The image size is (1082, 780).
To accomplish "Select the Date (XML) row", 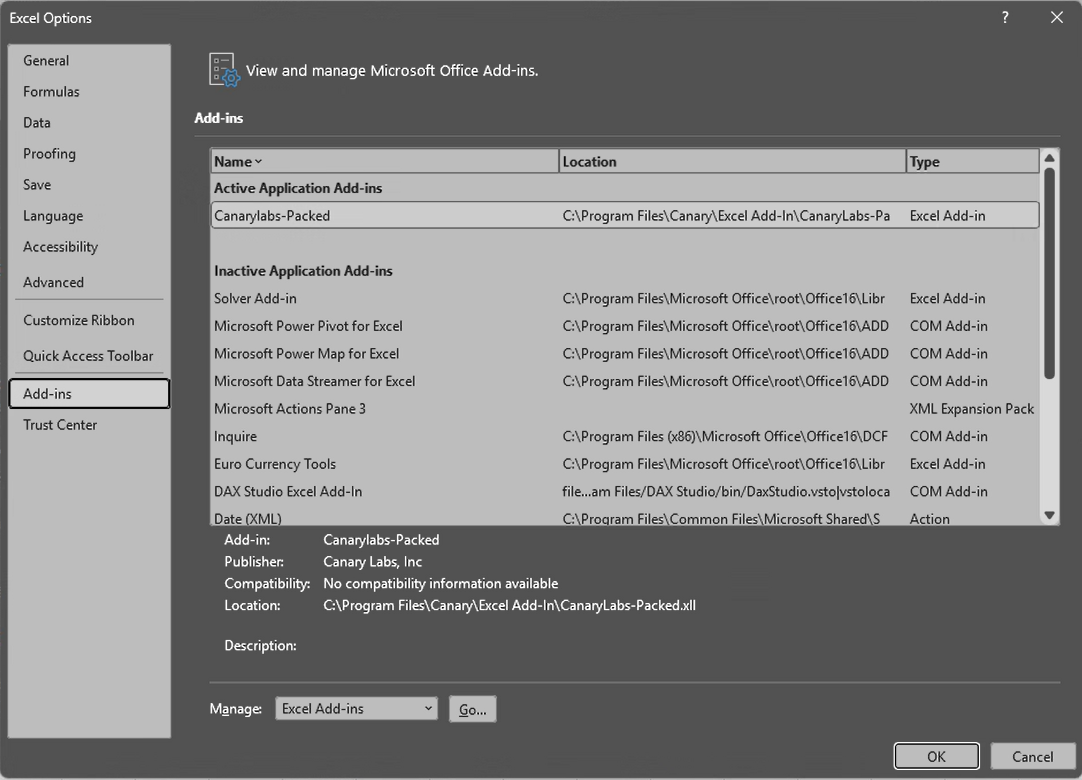I will (x=624, y=518).
